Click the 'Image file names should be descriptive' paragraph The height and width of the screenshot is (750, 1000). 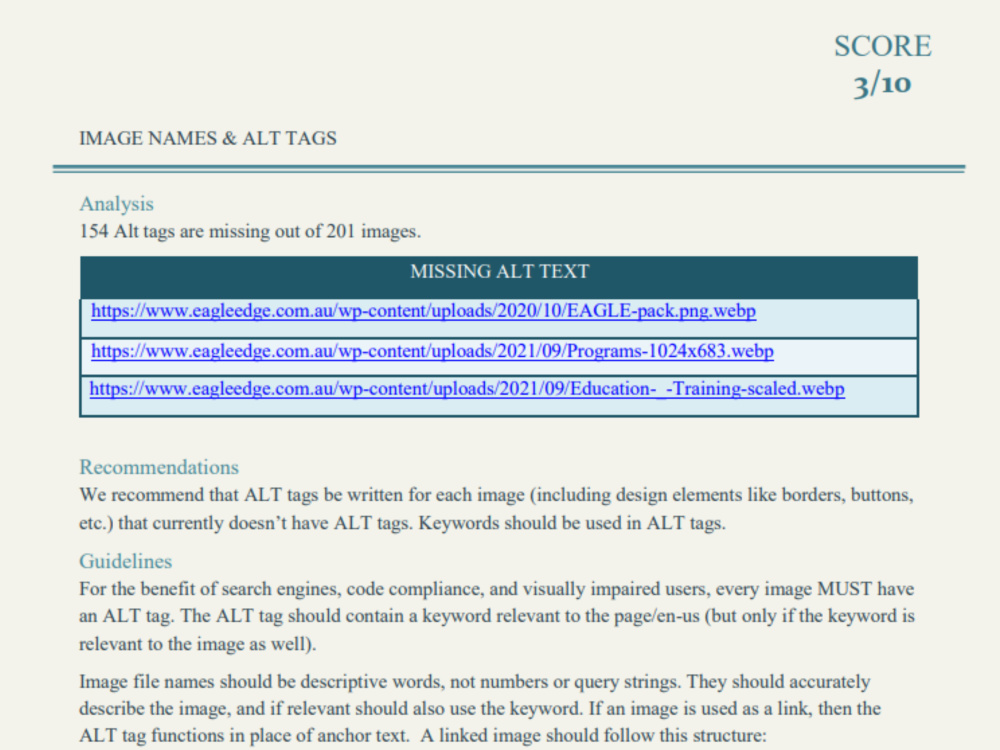coord(480,709)
